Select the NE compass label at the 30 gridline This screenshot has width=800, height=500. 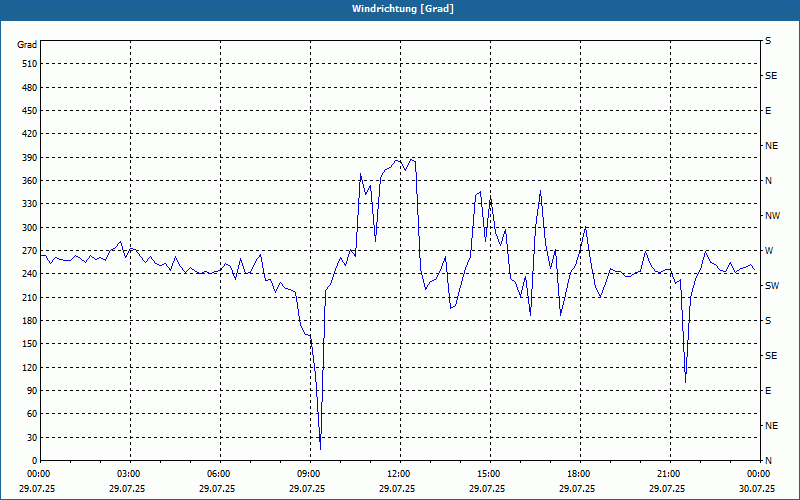pos(771,426)
